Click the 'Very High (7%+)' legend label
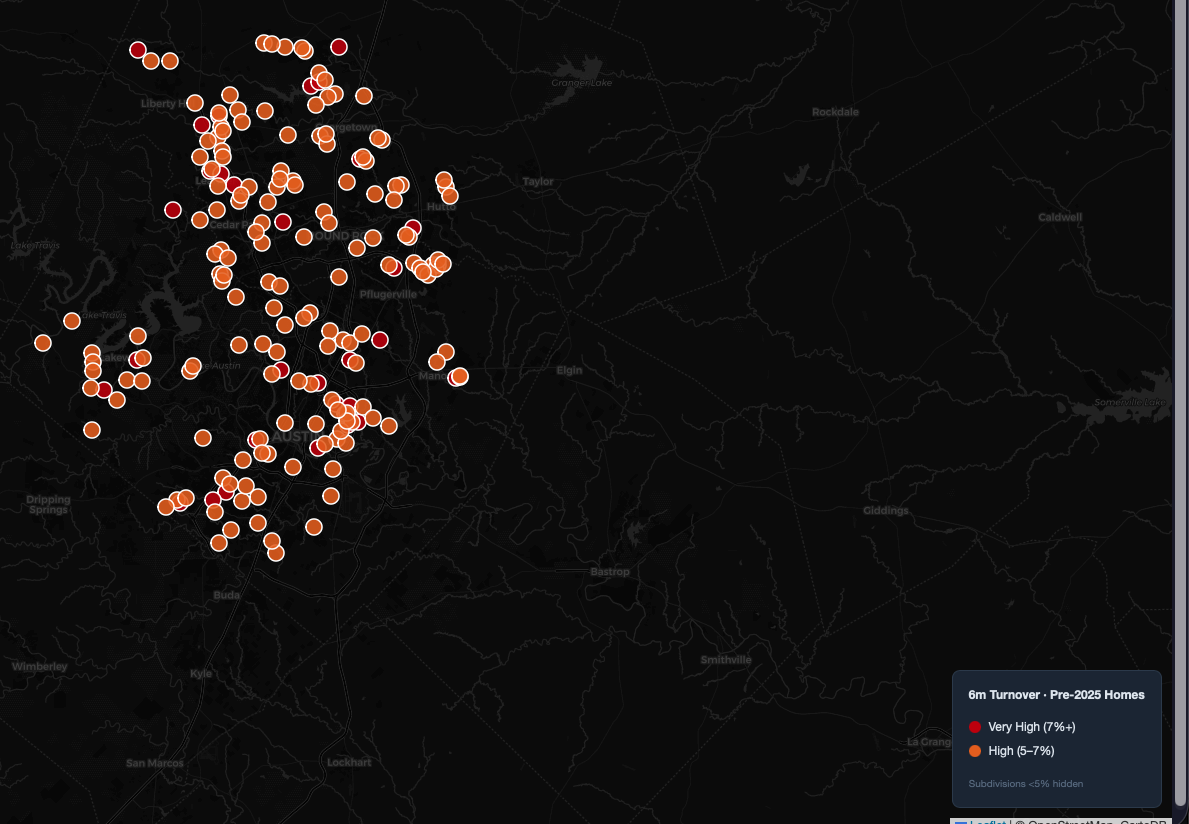 click(1031, 727)
